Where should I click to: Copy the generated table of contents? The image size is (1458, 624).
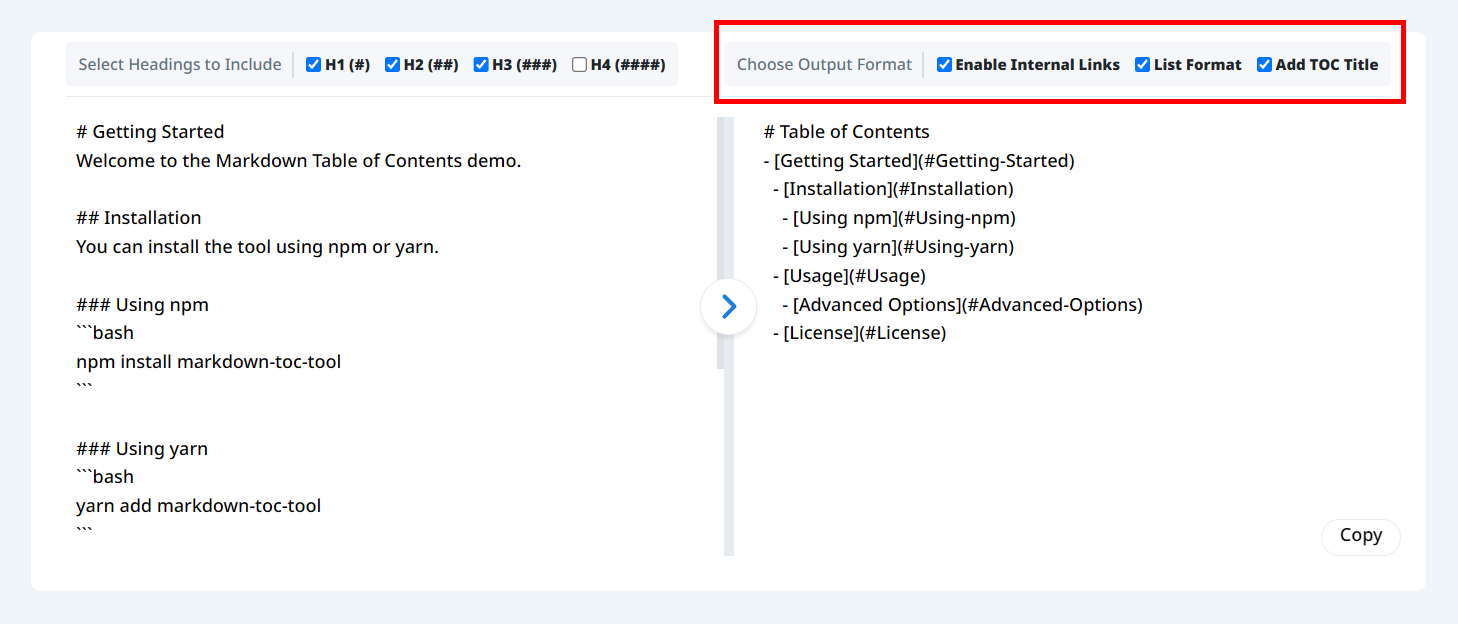point(1360,536)
